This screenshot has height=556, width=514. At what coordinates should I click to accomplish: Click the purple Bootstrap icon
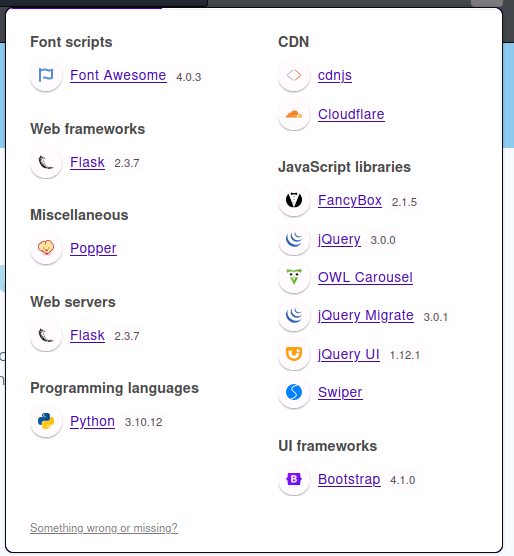tap(294, 479)
